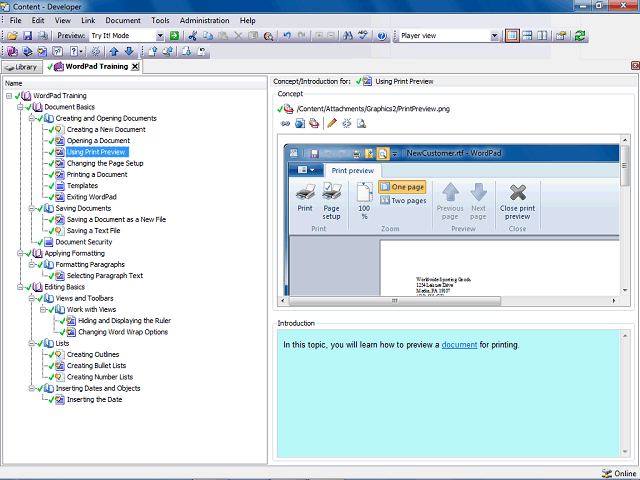Select the Saving a Text File topic
The image size is (640, 480).
[x=93, y=231]
